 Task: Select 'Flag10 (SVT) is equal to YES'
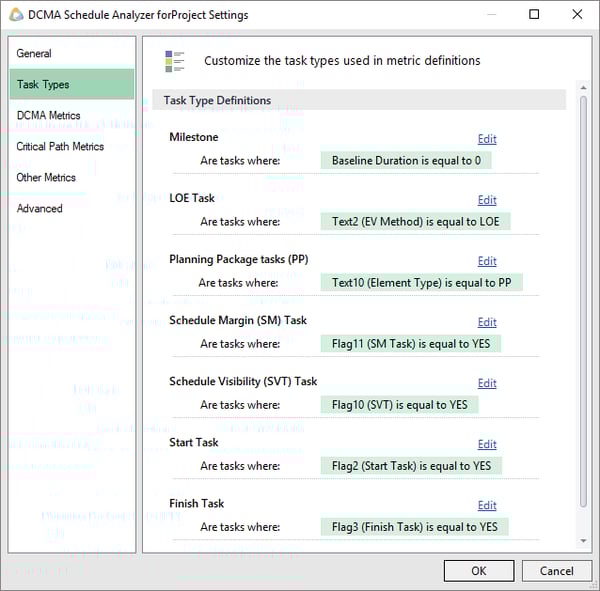(x=399, y=405)
